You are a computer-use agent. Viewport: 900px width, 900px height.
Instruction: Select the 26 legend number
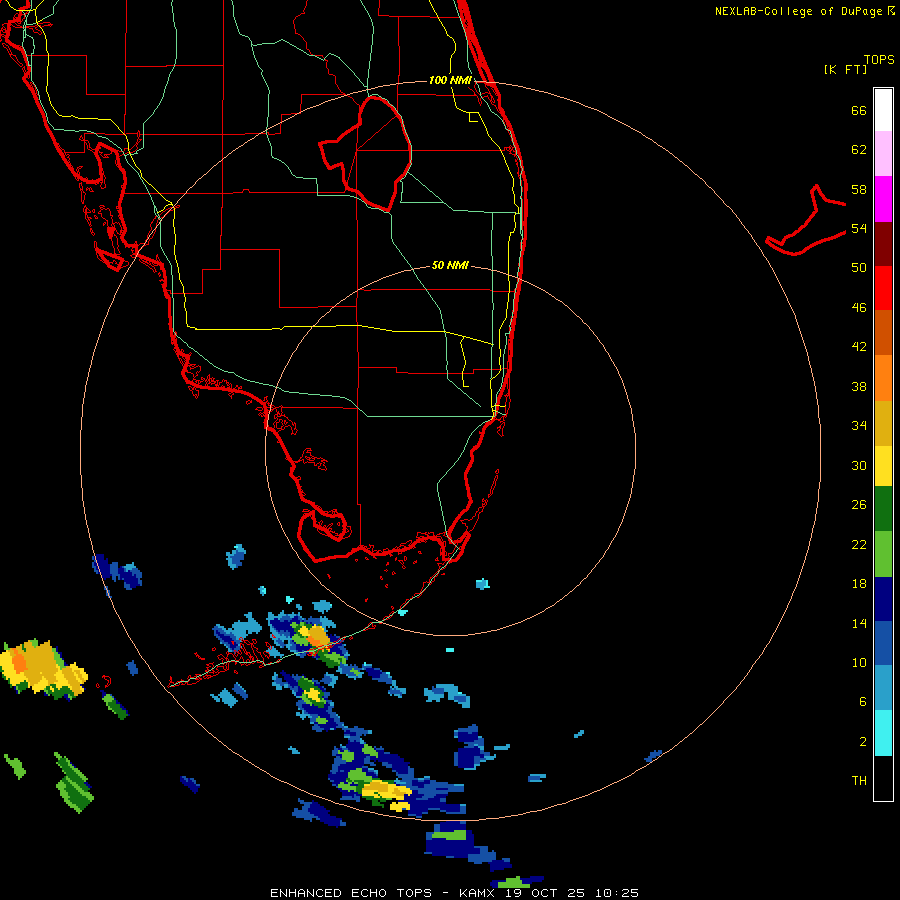click(x=859, y=505)
